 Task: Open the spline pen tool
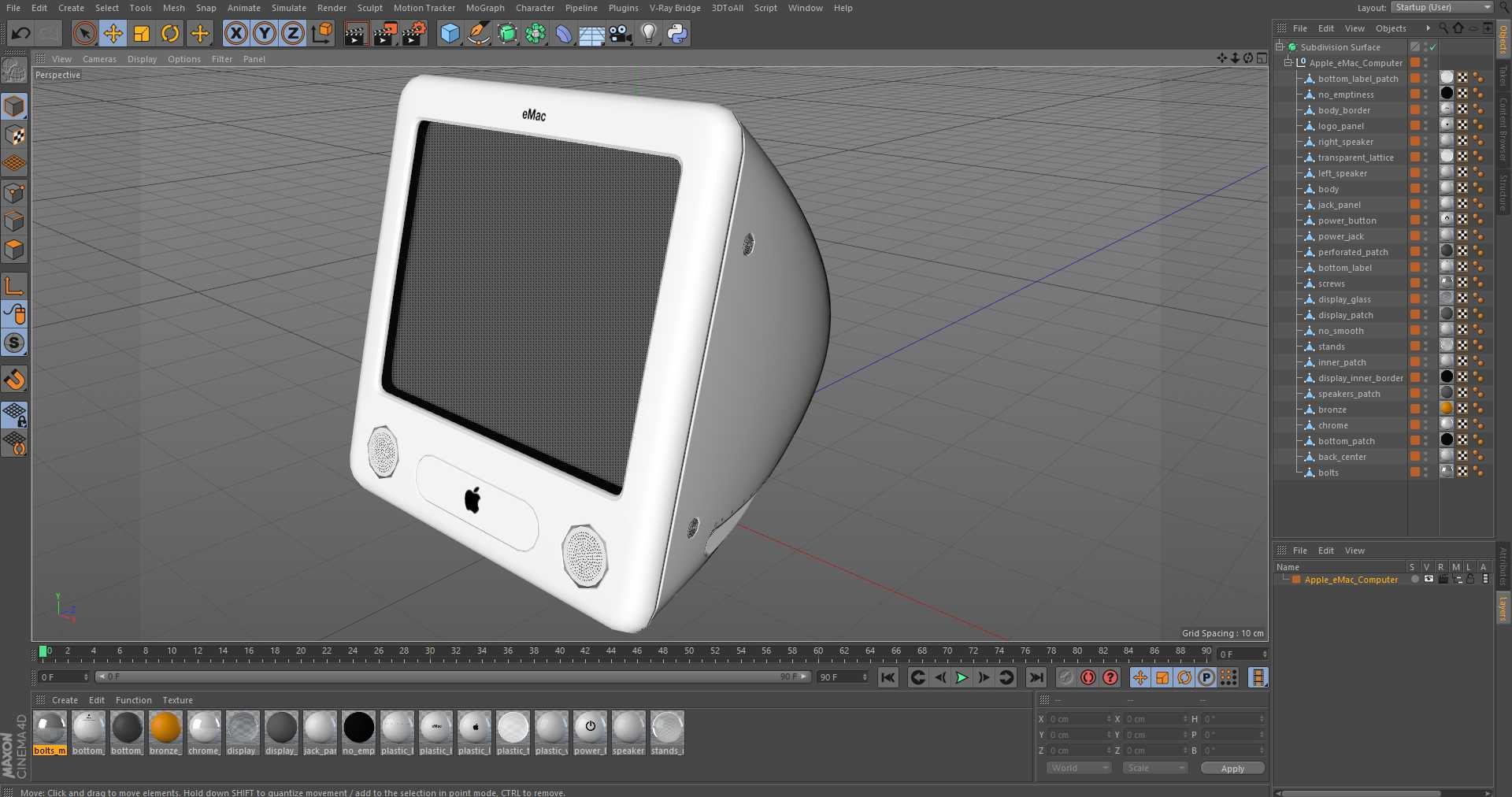pos(478,33)
